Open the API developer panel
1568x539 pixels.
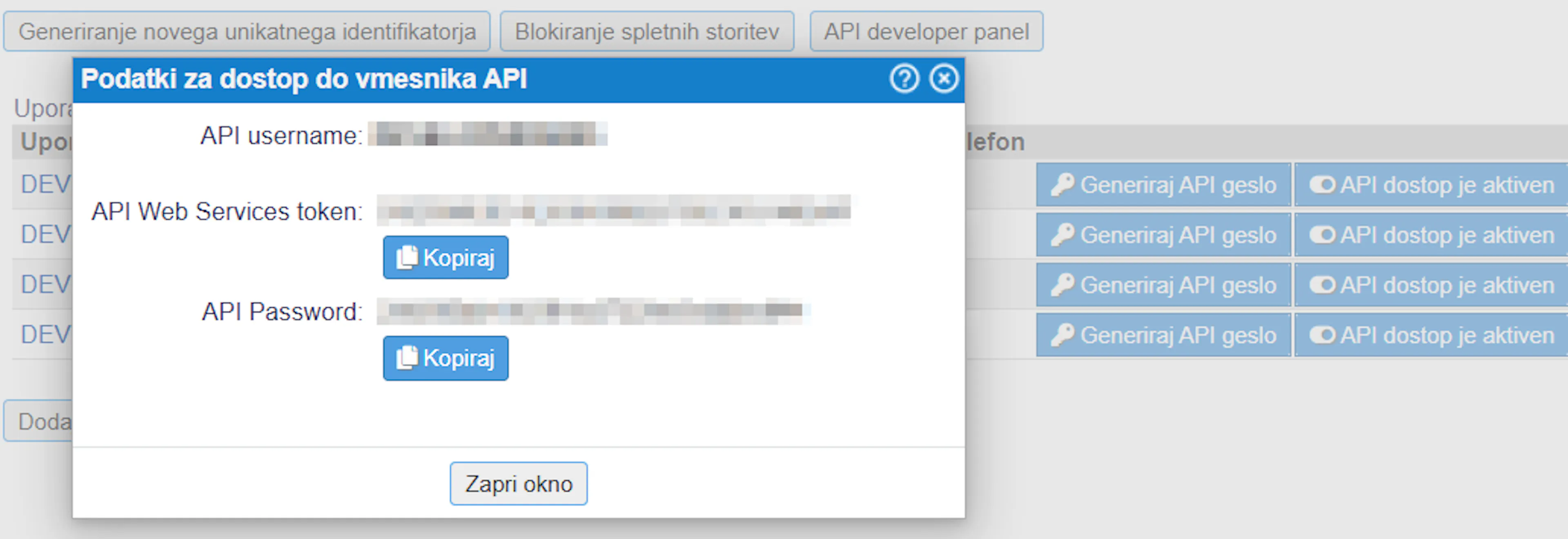[926, 31]
